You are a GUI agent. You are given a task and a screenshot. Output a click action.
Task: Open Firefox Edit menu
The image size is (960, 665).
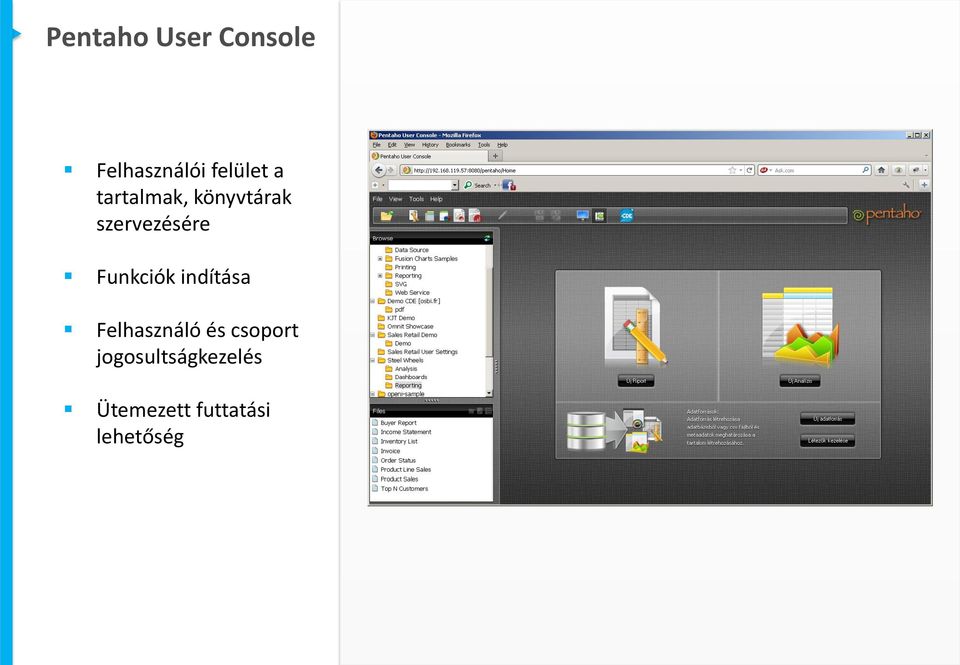point(392,145)
